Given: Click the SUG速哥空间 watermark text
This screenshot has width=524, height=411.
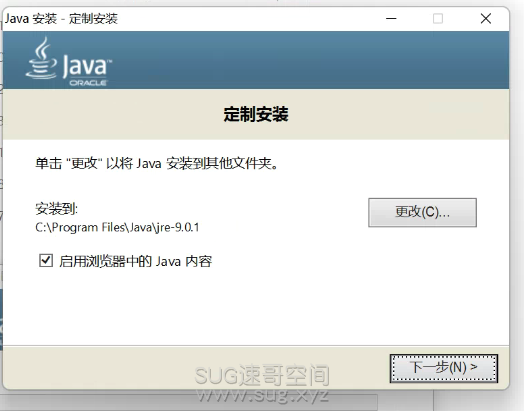Looking at the screenshot, I should click(x=262, y=375).
